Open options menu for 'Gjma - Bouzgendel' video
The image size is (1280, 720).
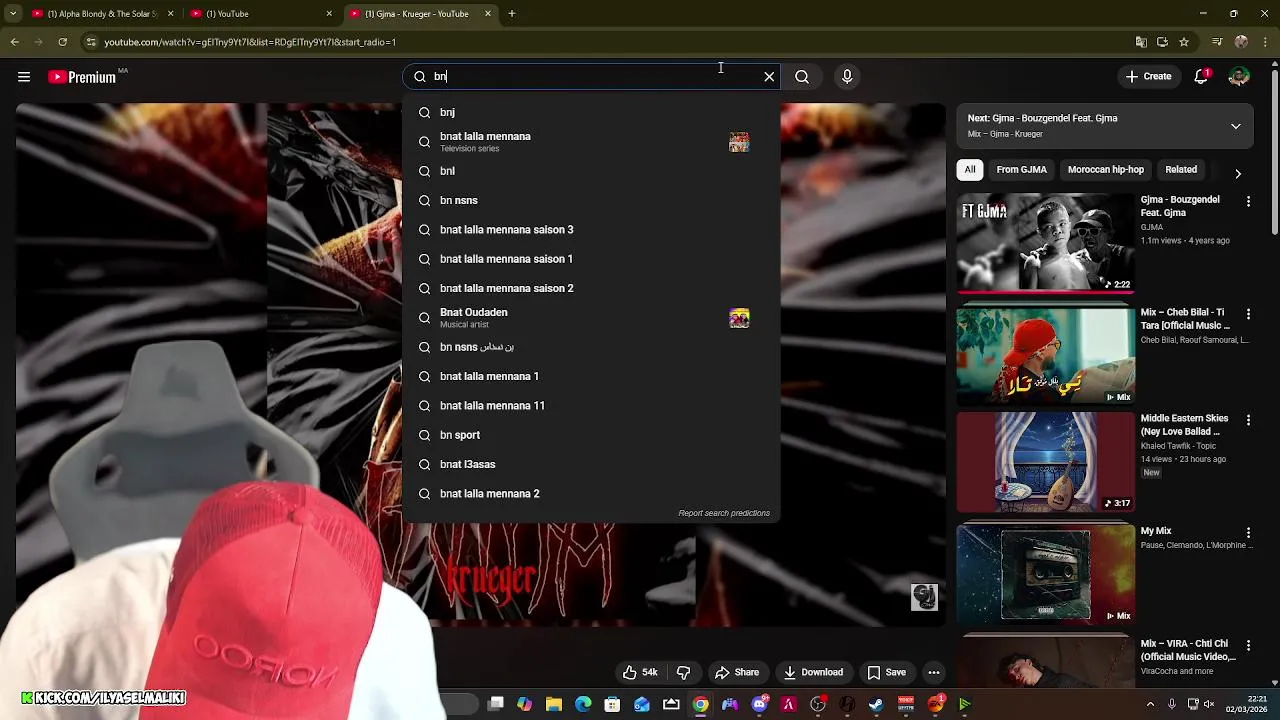(x=1248, y=202)
